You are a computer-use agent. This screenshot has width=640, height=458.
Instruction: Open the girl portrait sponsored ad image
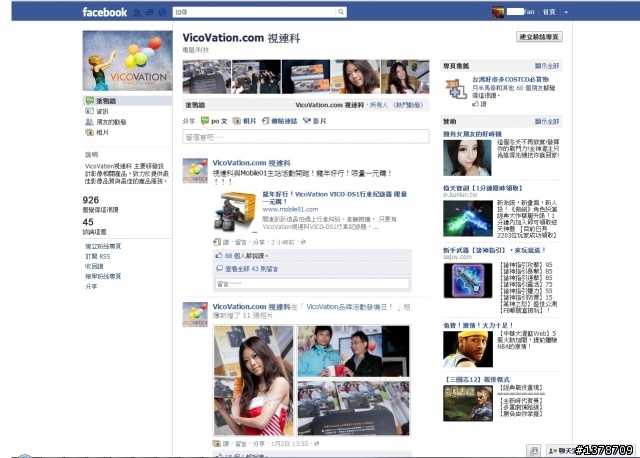click(467, 158)
